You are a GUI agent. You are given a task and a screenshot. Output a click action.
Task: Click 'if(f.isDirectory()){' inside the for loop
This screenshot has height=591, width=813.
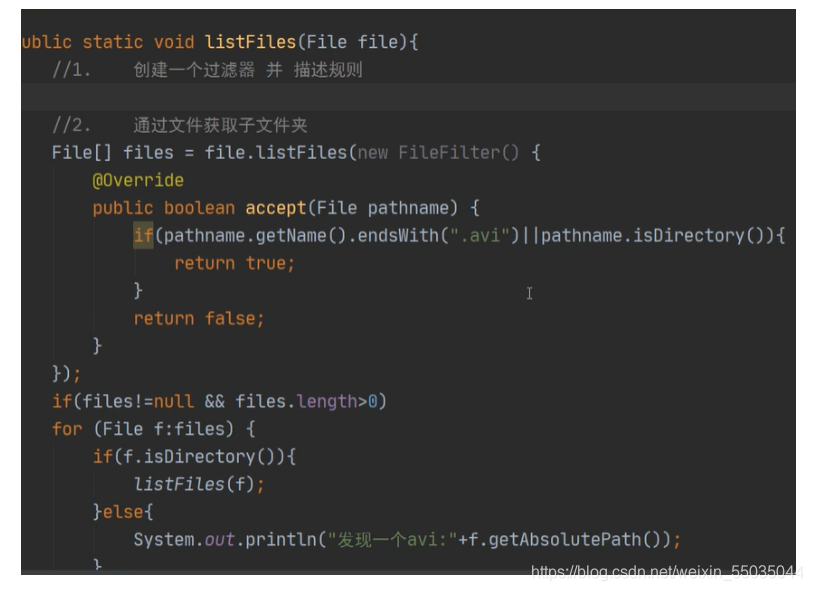tap(194, 457)
